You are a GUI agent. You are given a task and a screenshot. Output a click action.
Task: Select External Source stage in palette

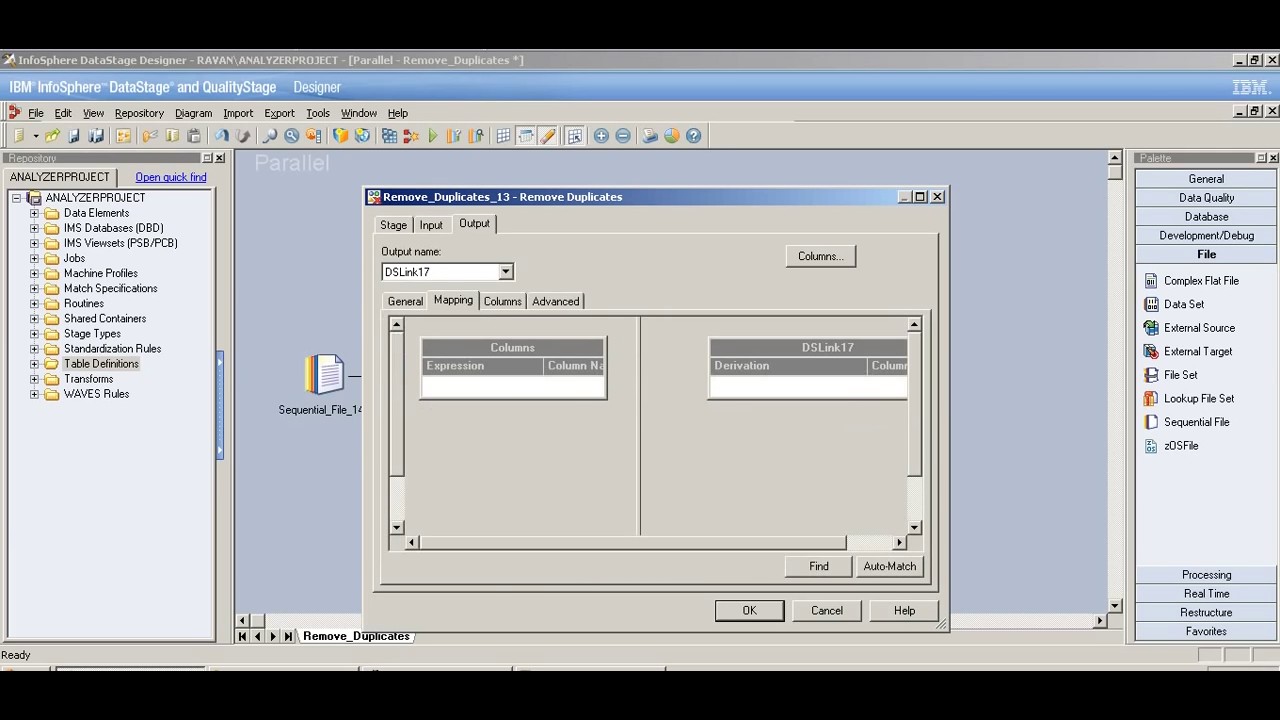tap(1189, 328)
